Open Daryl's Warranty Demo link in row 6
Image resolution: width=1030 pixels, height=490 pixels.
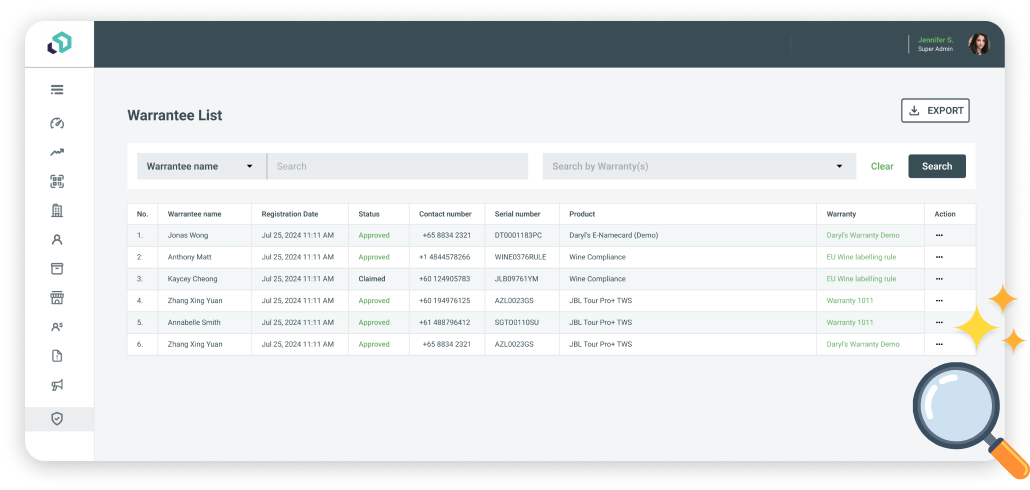[862, 344]
